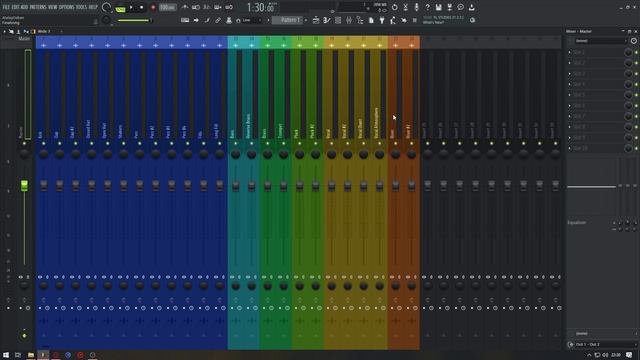Screen dimensions: 640x360
Task: Click the stamp icon in the toolbar
Action: pyautogui.click(x=229, y=20)
